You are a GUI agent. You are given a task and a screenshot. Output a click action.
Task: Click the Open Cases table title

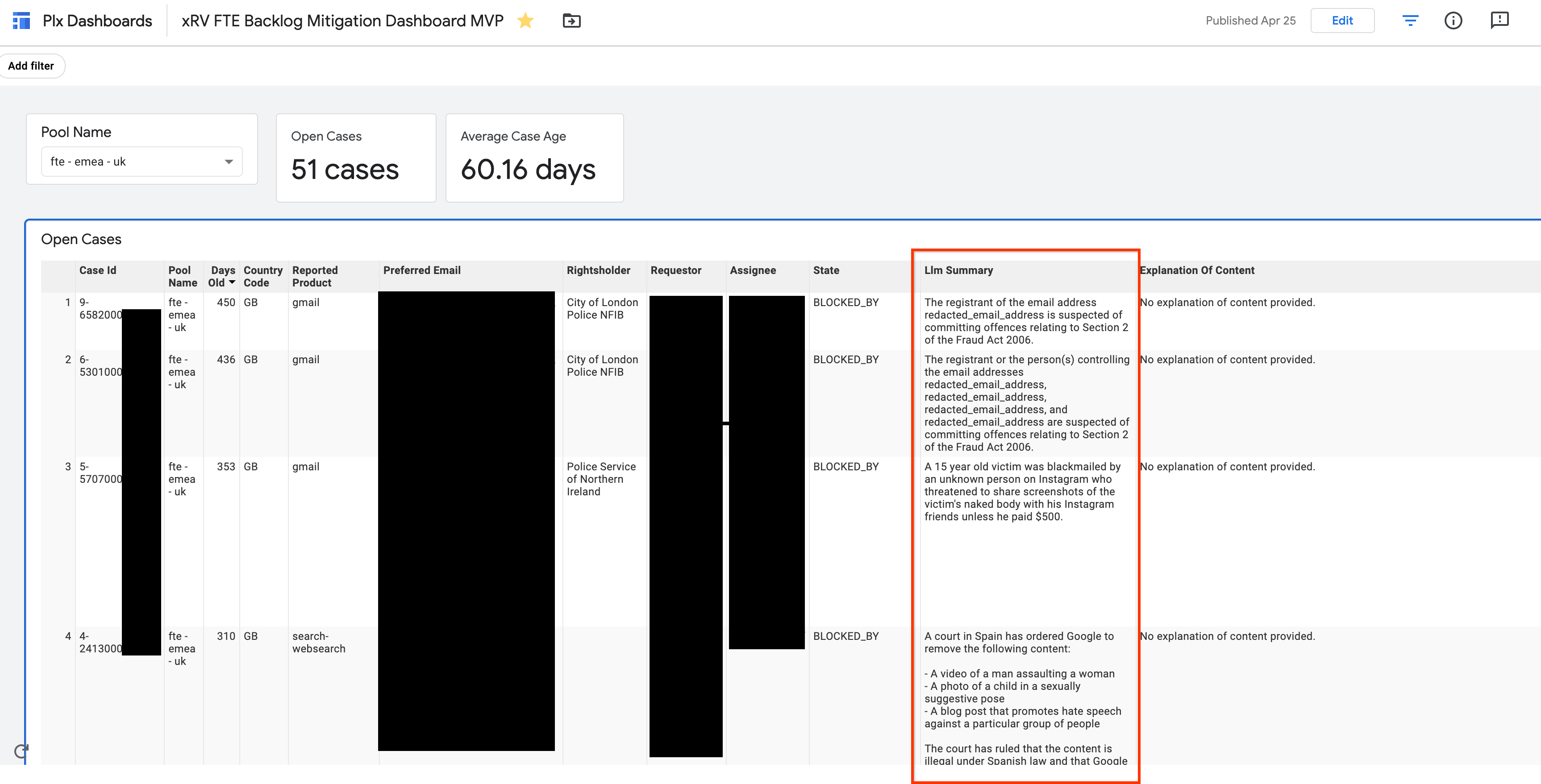tap(81, 239)
